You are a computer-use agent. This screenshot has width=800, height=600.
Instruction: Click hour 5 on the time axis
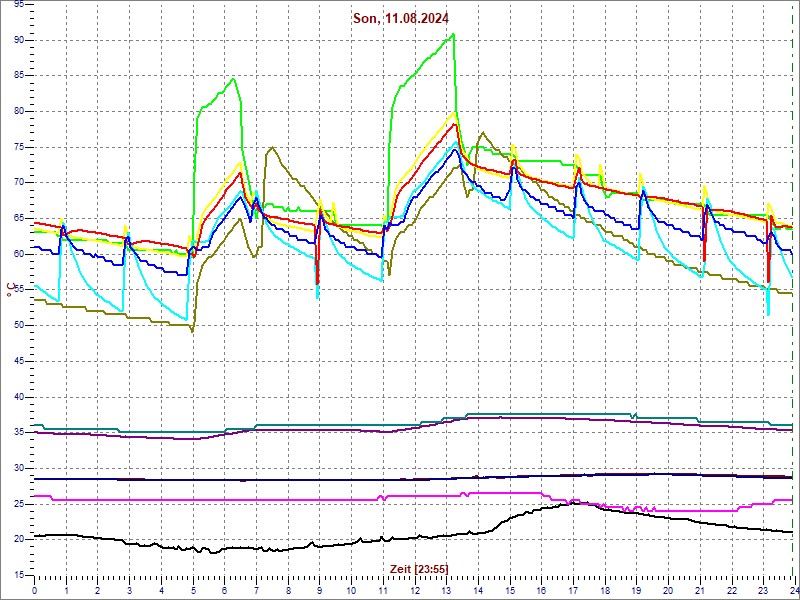193,589
